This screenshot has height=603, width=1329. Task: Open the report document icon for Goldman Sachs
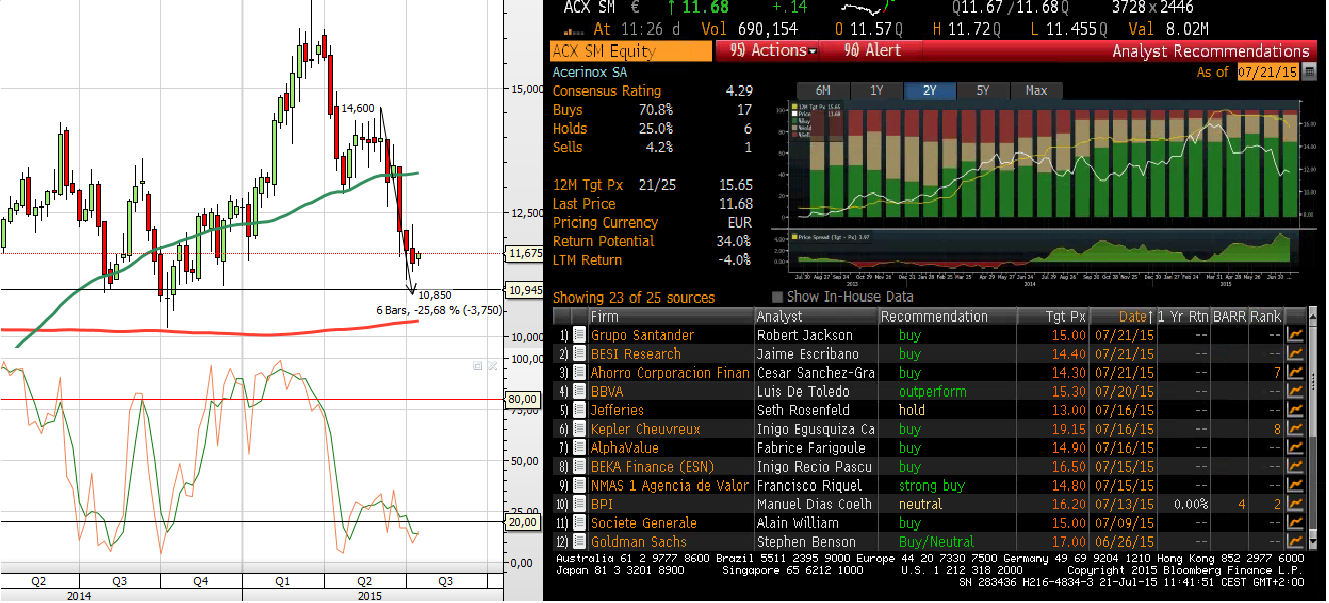[x=579, y=542]
